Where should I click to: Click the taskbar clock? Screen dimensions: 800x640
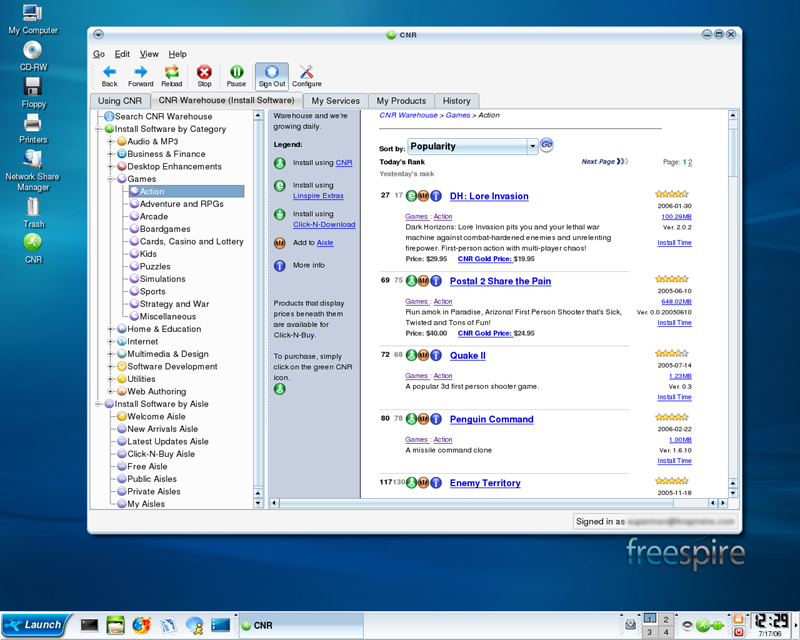point(770,625)
